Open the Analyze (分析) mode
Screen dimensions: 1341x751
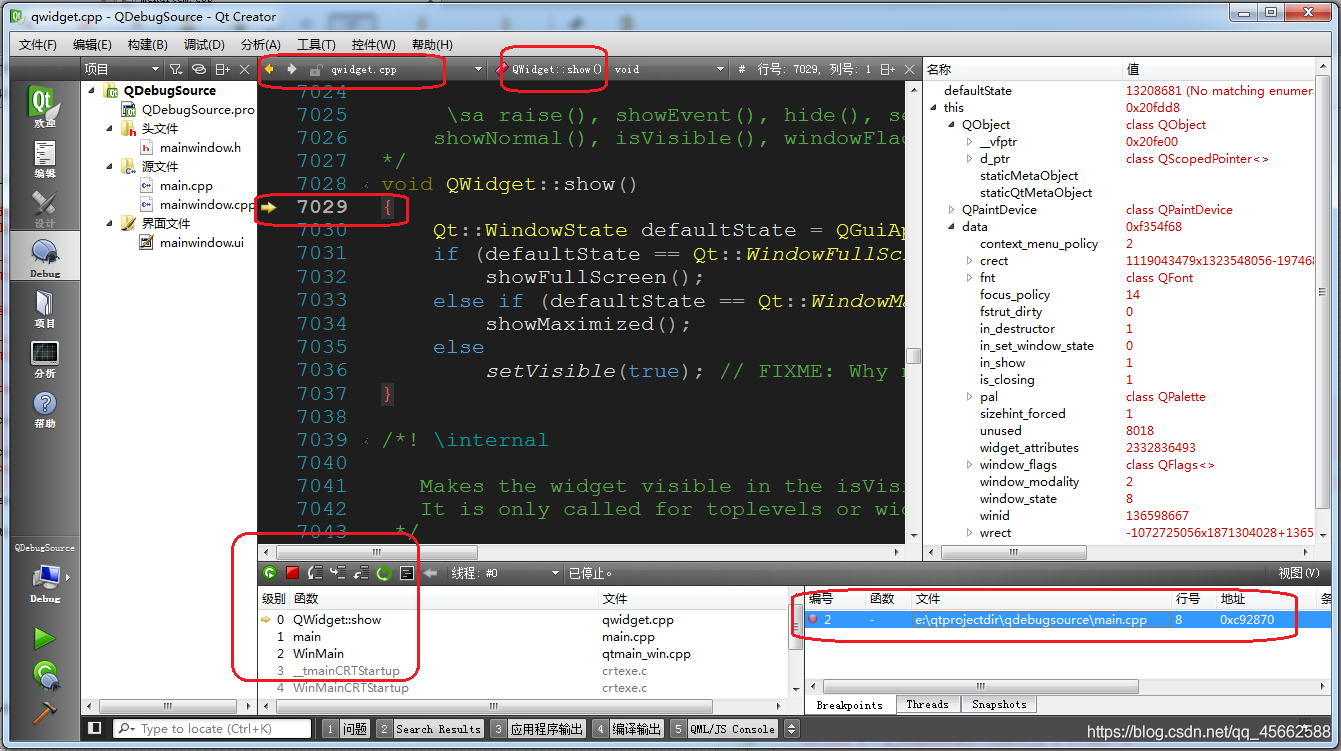pos(44,358)
